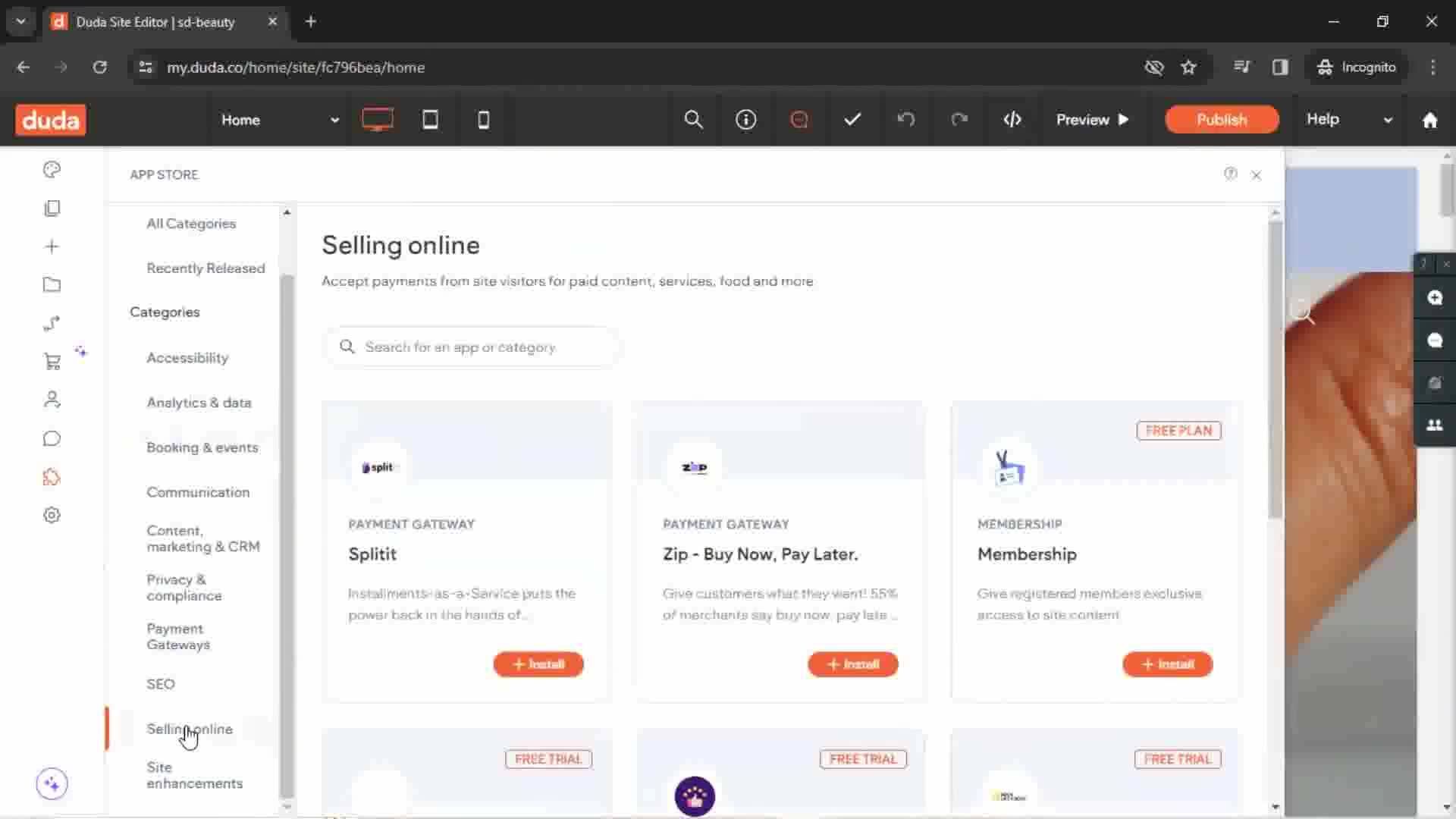Viewport: 1456px width, 819px height.
Task: Open the Membership person icon in sidebar
Action: coord(52,400)
